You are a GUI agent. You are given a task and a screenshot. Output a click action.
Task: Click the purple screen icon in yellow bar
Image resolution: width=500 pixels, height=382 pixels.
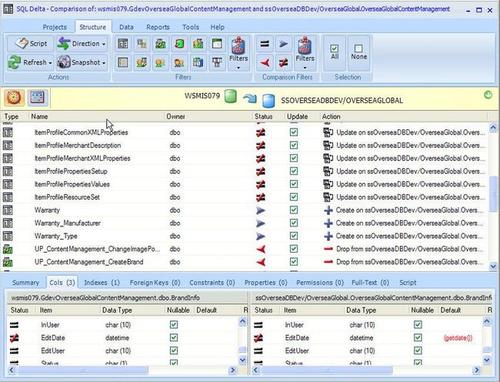37,98
